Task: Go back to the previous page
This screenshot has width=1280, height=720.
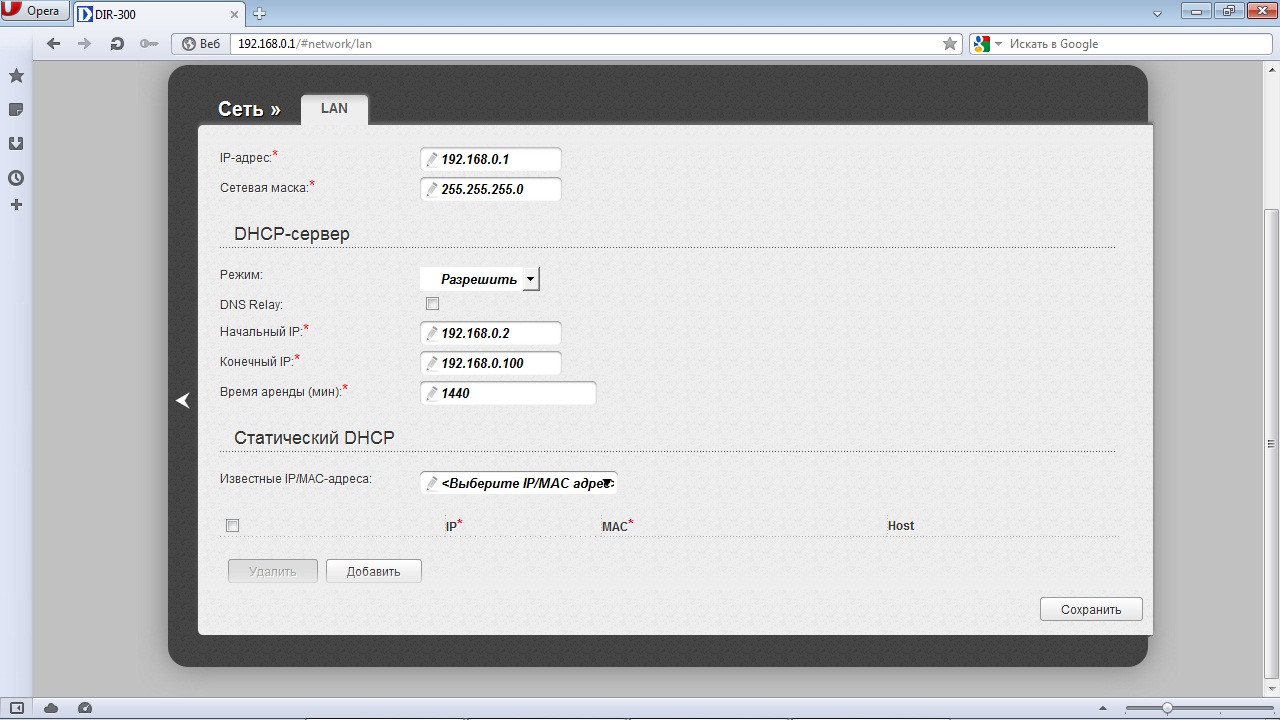Action: tap(54, 44)
